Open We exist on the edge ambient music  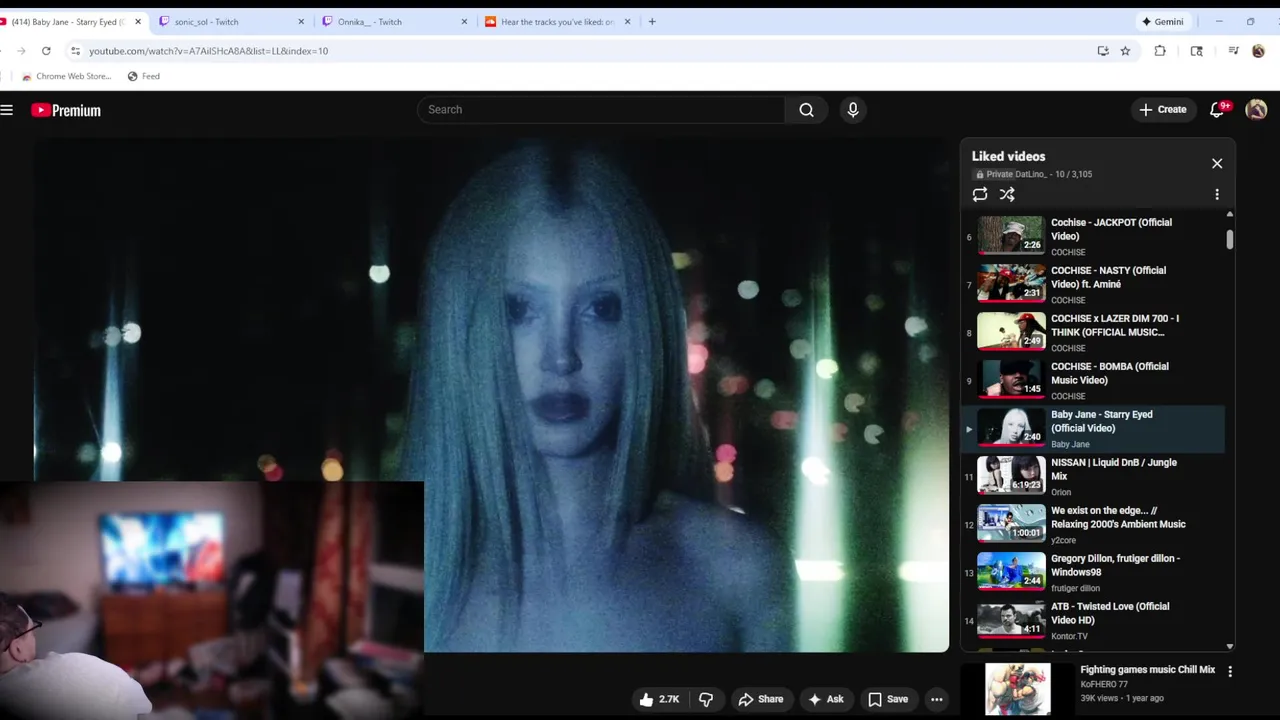pyautogui.click(x=1093, y=524)
